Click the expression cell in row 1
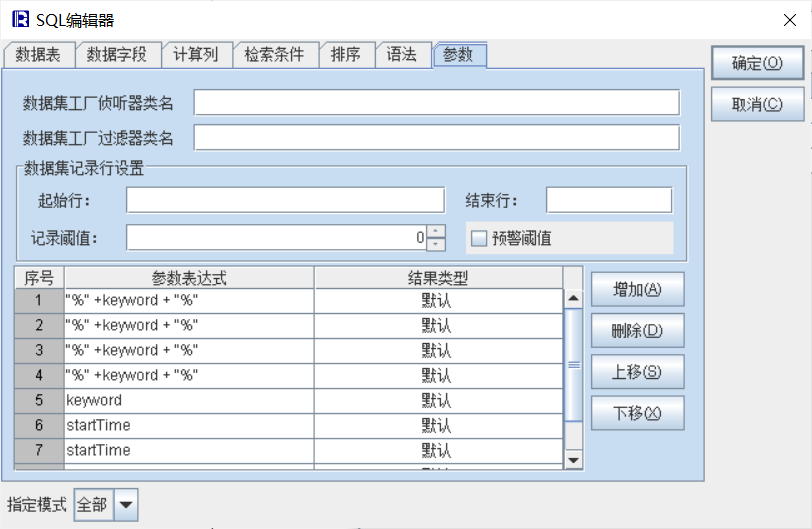812x529 pixels. 189,300
